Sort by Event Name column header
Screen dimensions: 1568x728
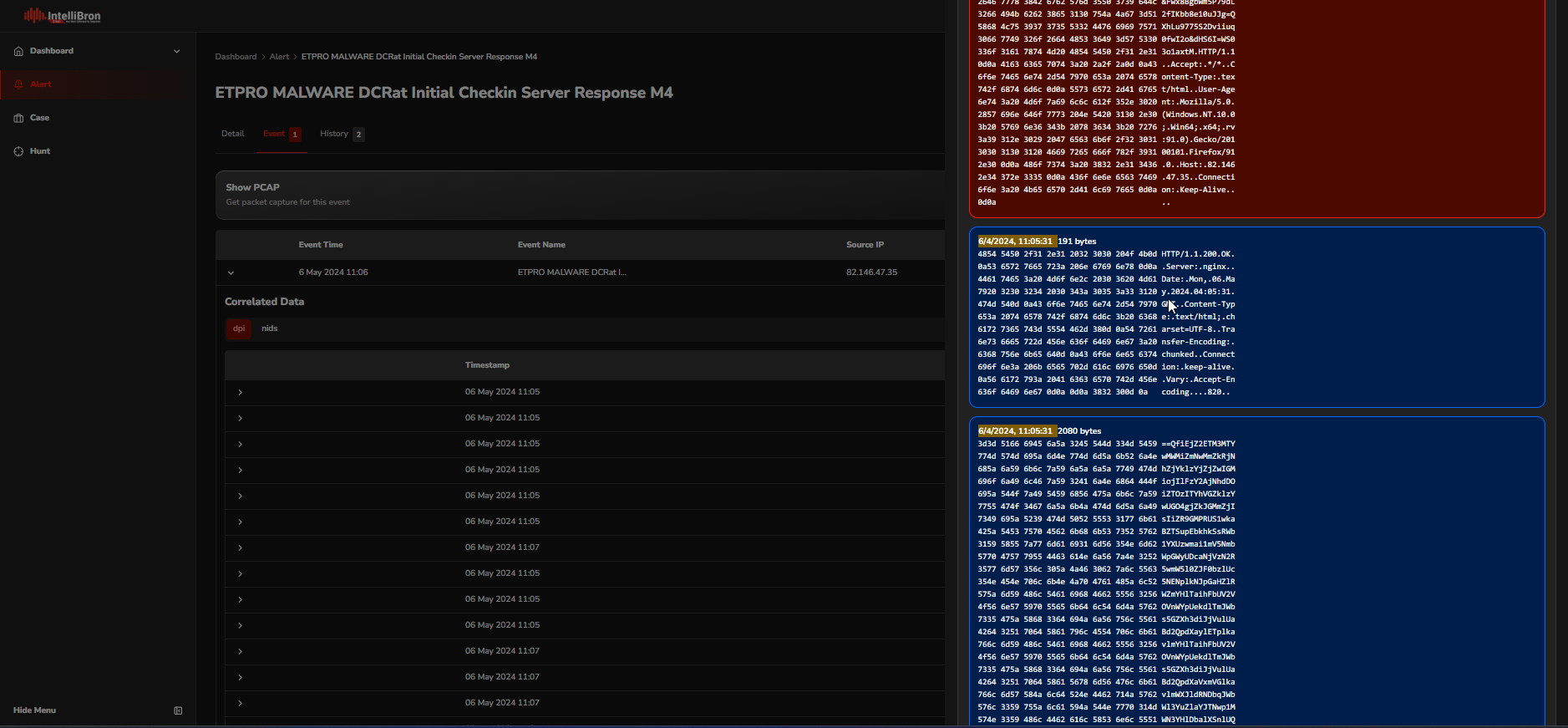click(541, 245)
